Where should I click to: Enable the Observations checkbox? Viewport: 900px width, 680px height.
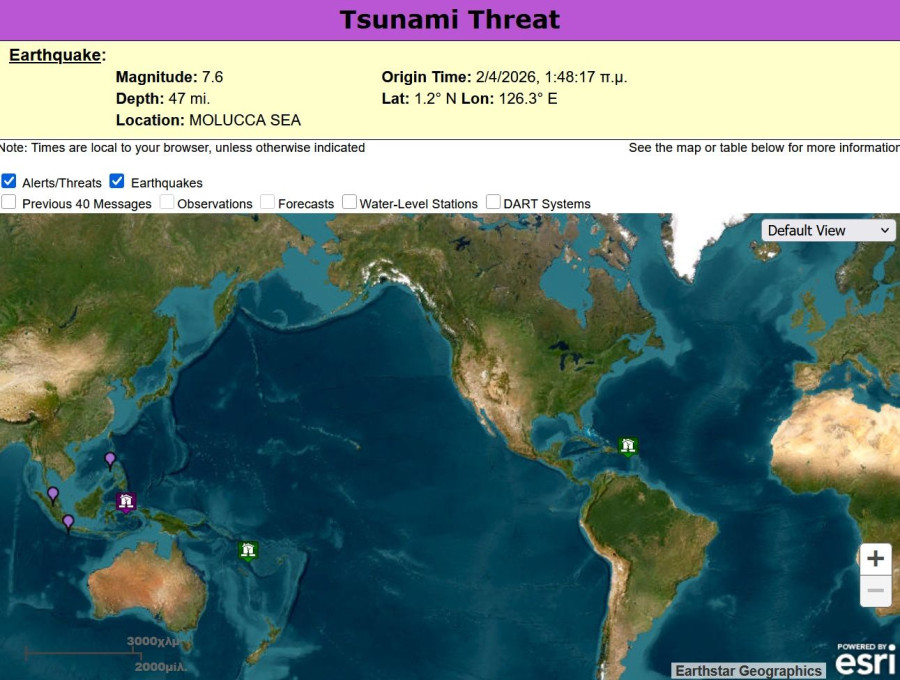coord(166,202)
